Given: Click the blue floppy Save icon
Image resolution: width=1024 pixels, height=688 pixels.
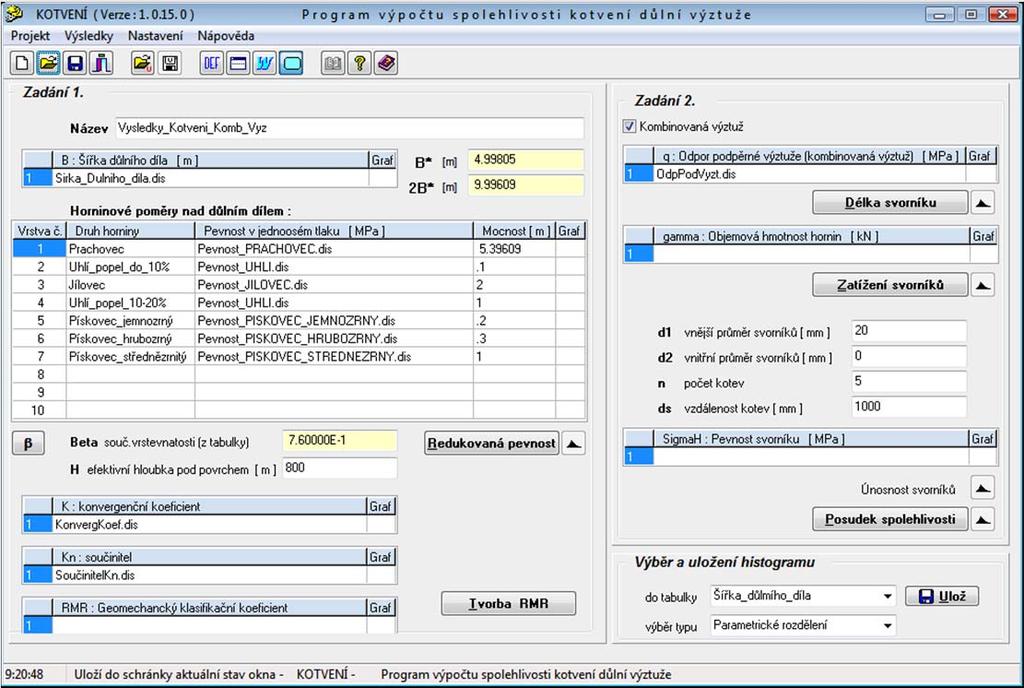Looking at the screenshot, I should (x=75, y=63).
